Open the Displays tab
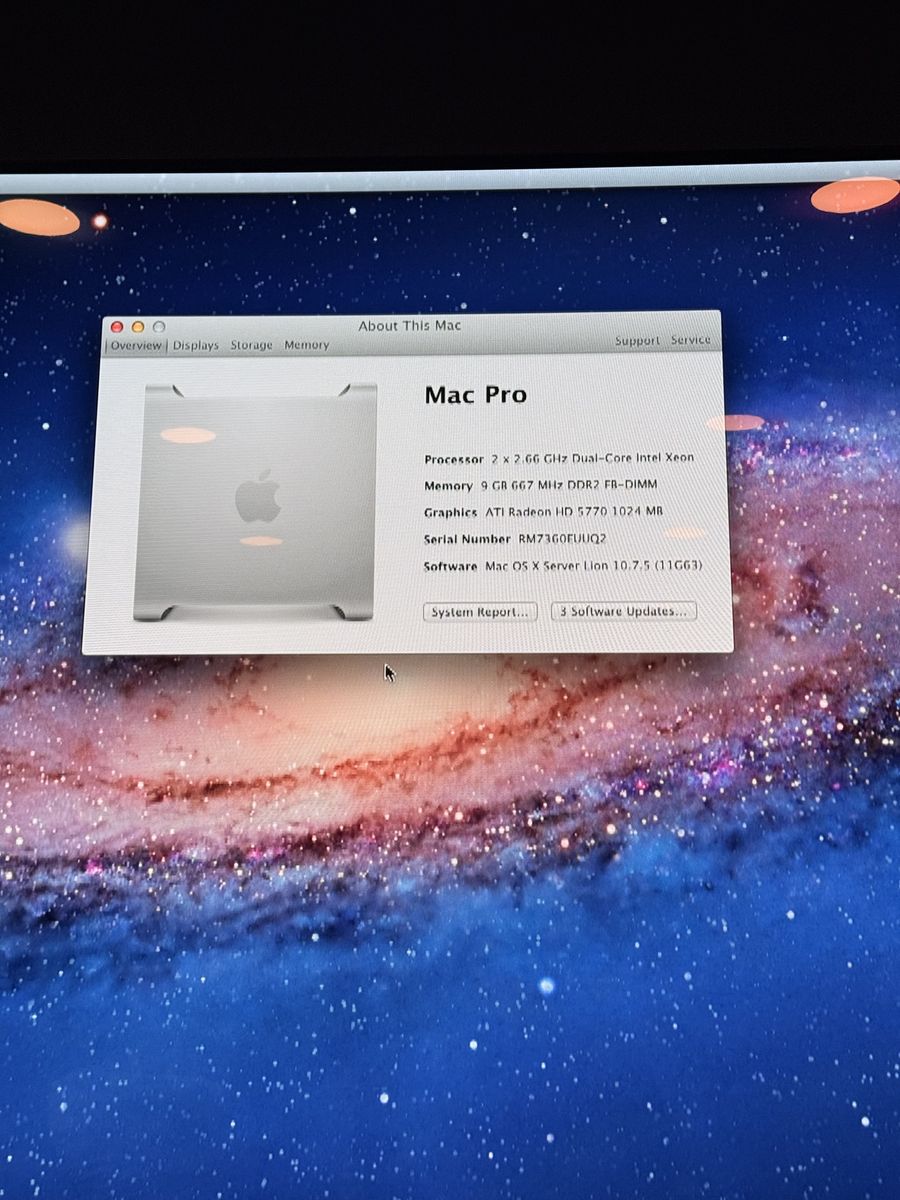This screenshot has width=900, height=1200. click(195, 345)
